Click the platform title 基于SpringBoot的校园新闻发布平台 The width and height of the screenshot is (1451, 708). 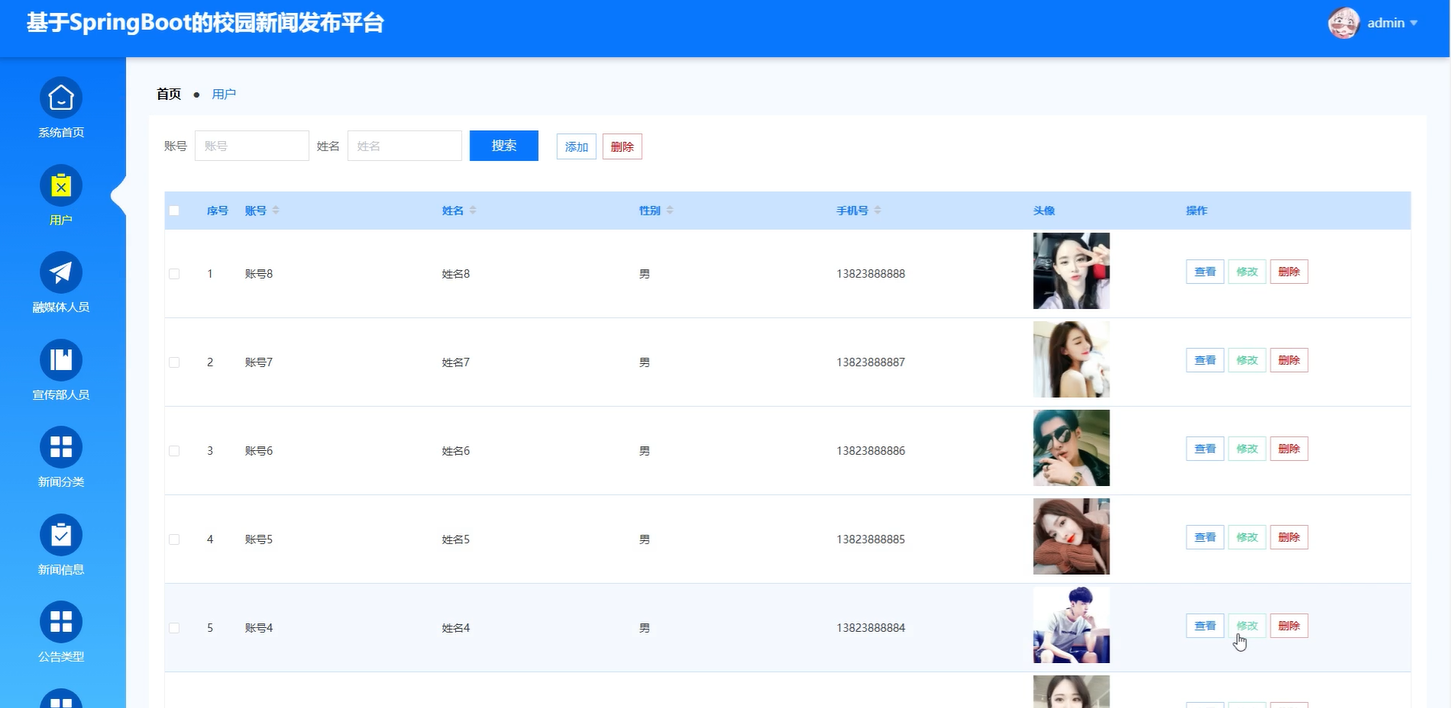tap(205, 23)
